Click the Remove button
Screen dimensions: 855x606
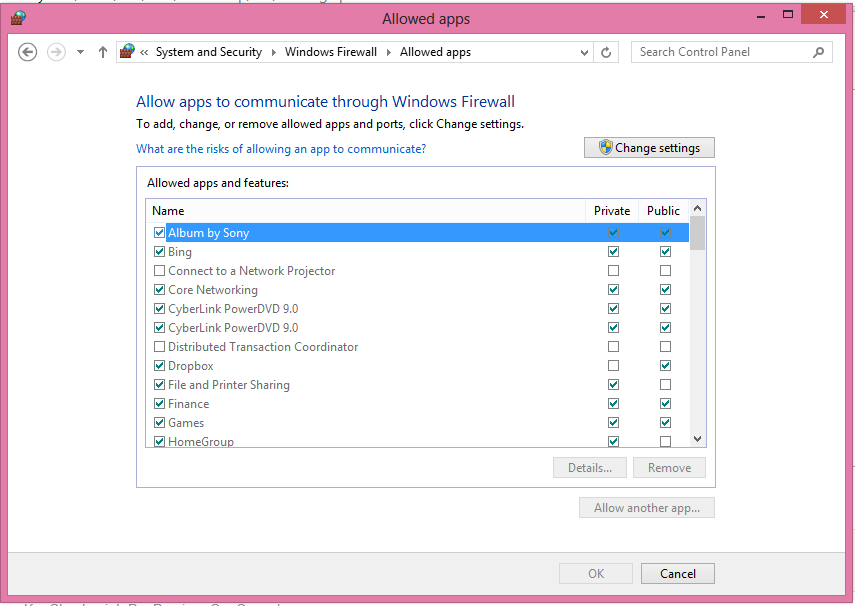[669, 467]
